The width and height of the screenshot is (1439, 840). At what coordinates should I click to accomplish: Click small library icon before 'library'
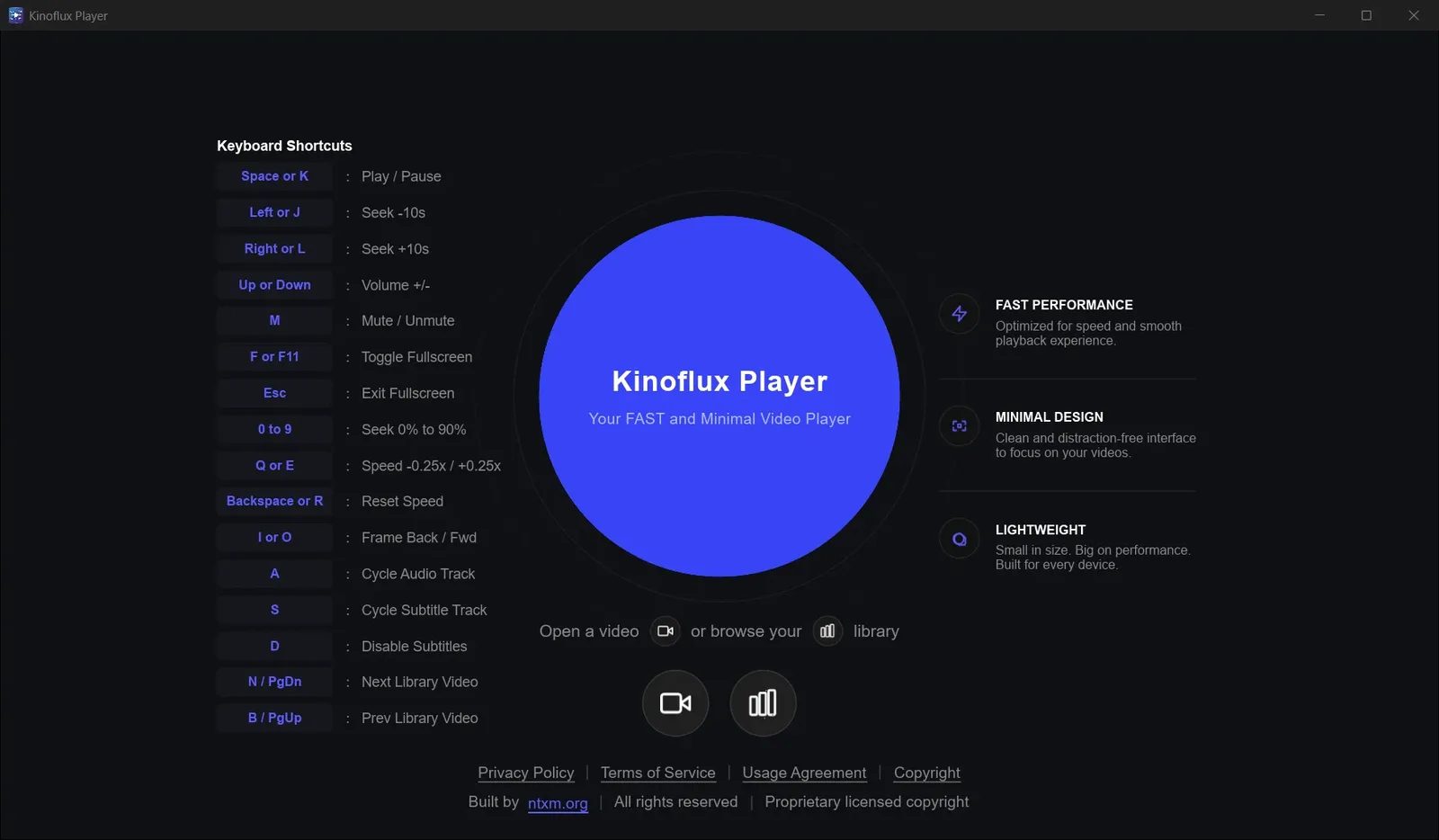[x=827, y=631]
